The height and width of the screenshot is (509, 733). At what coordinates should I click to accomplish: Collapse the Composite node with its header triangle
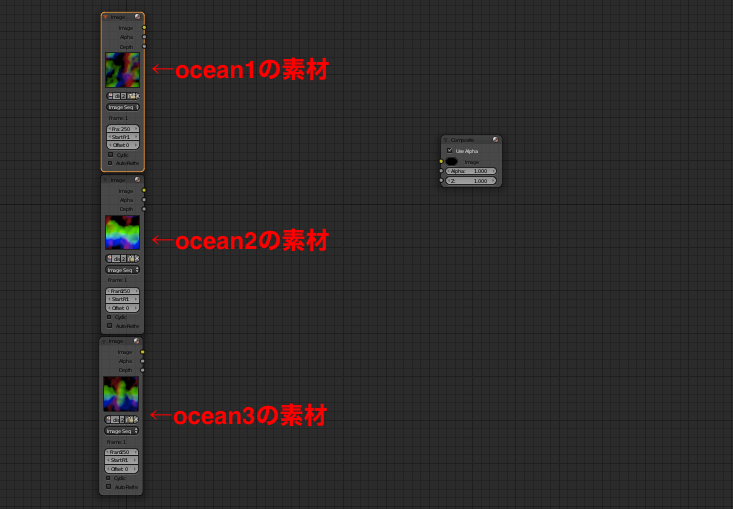coord(446,140)
